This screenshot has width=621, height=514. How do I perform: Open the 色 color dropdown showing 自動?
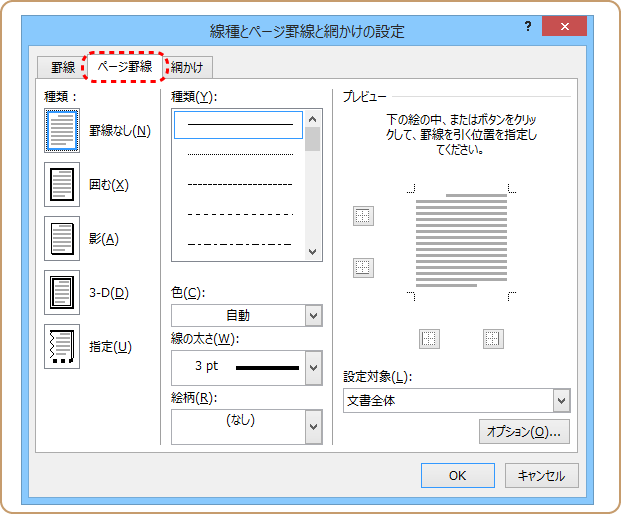pyautogui.click(x=247, y=316)
